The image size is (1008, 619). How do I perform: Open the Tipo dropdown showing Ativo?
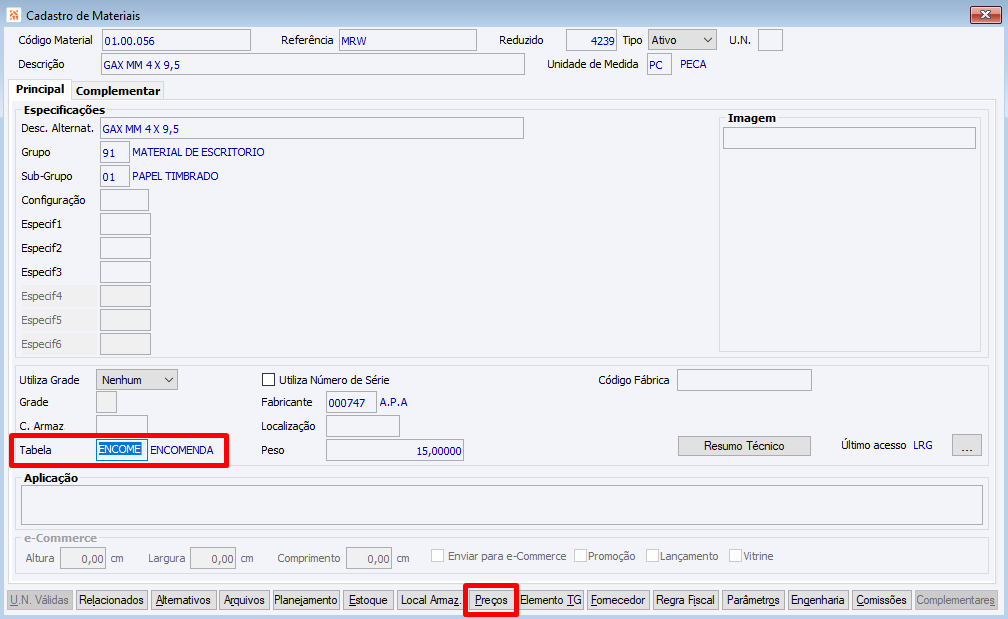[682, 40]
